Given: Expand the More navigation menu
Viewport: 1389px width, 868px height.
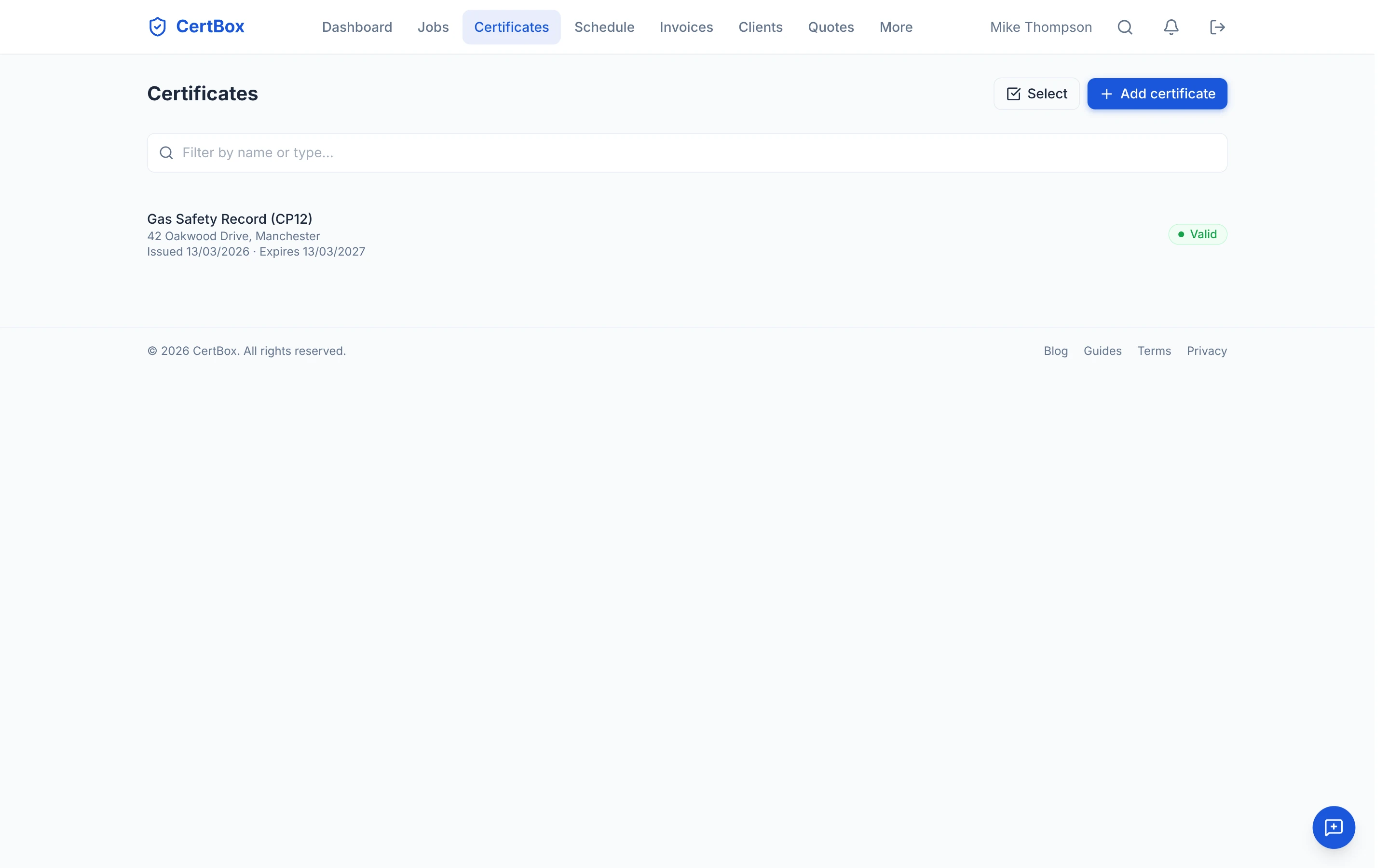Looking at the screenshot, I should (896, 27).
